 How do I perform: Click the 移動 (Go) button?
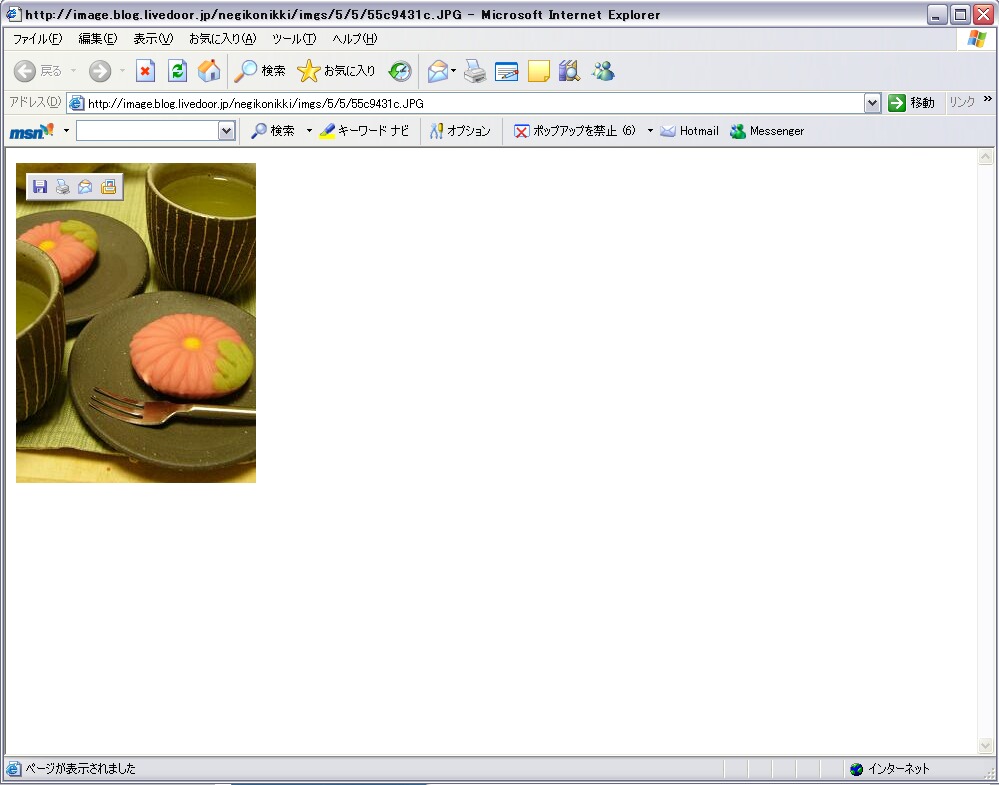point(912,103)
